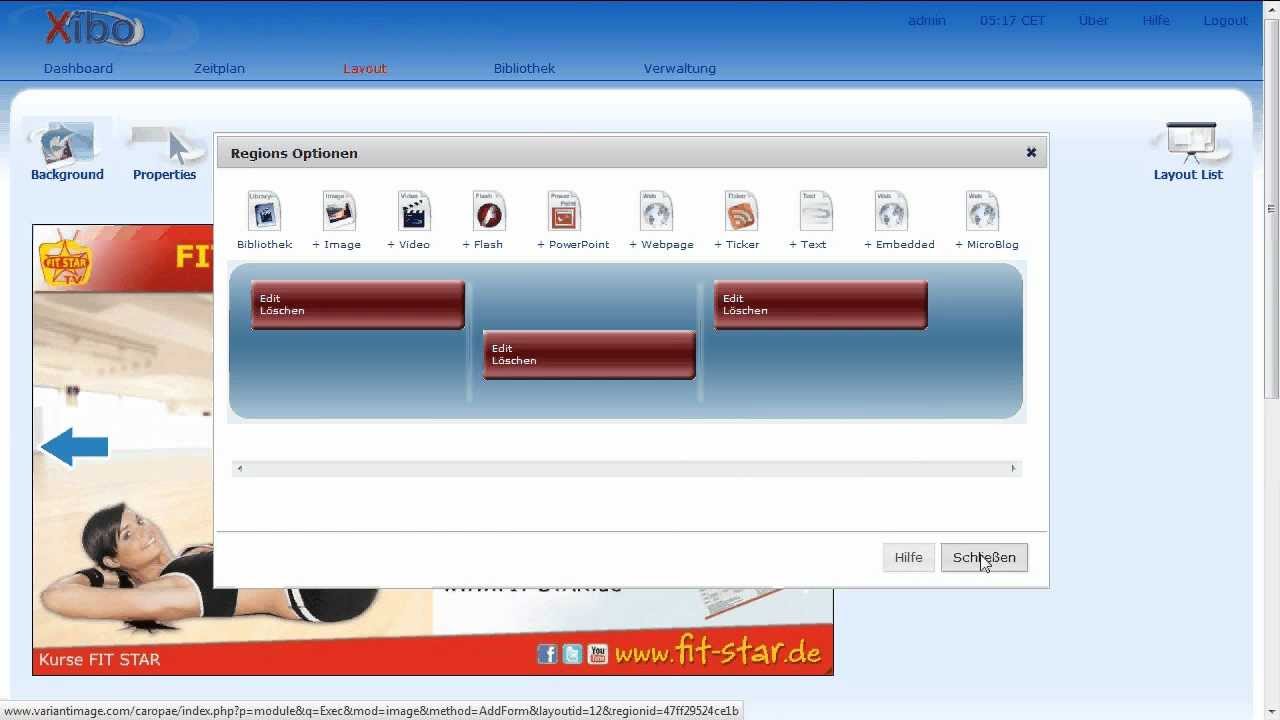Click Löschen on the middle timeline item

[x=514, y=361]
